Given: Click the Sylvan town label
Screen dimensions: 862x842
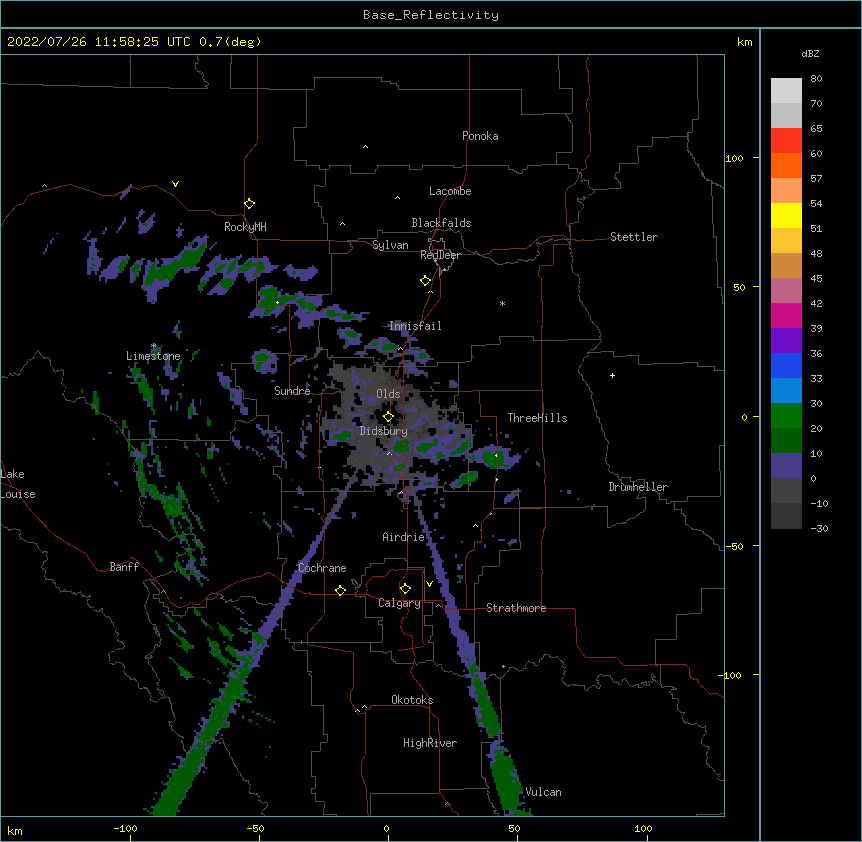Looking at the screenshot, I should click(390, 245).
